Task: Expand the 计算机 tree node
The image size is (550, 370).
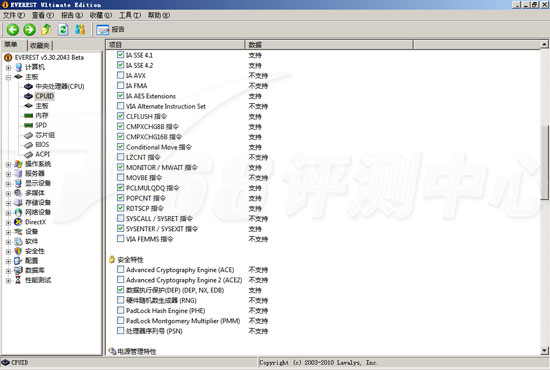Action: pyautogui.click(x=8, y=67)
